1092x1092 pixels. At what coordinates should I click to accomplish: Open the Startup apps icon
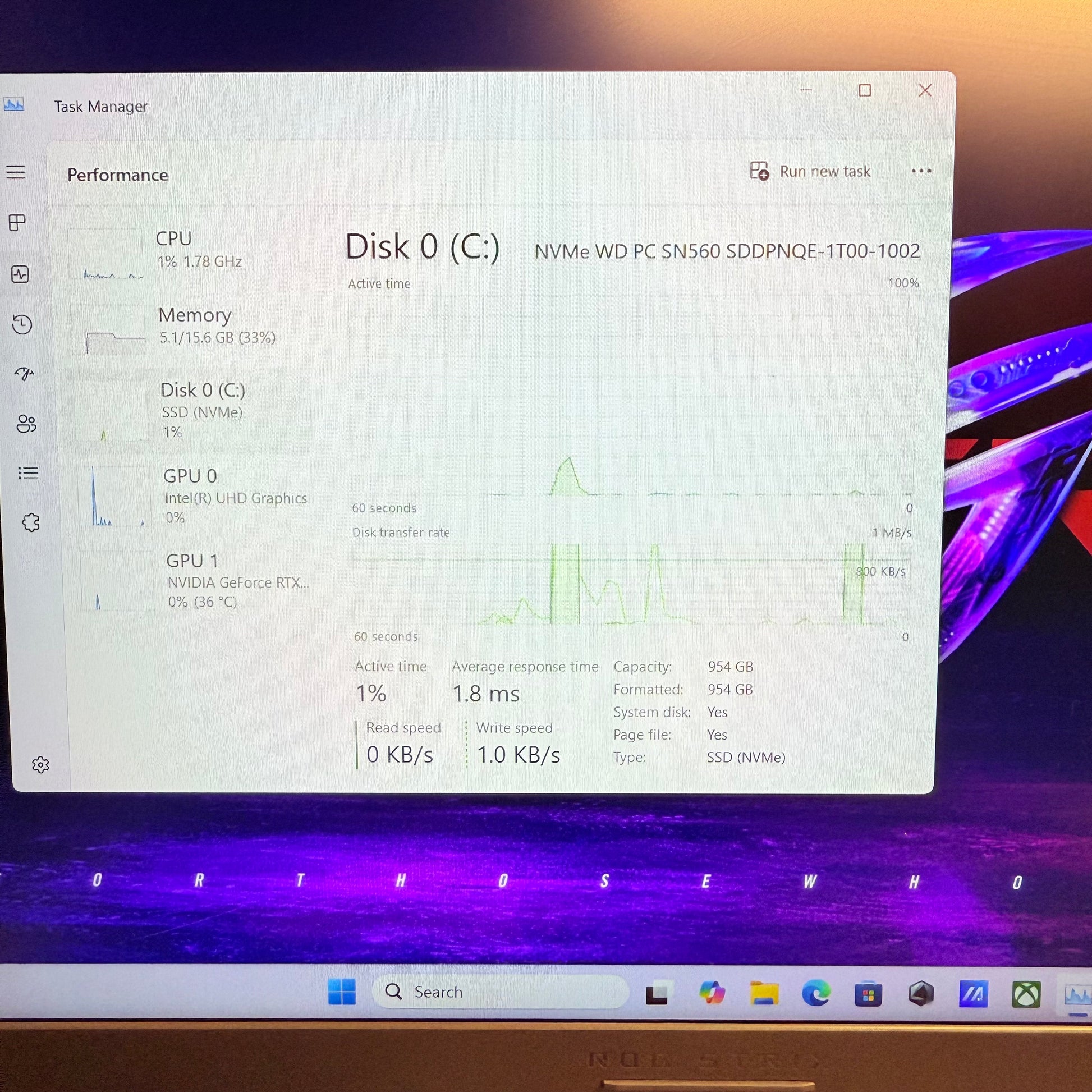point(24,374)
